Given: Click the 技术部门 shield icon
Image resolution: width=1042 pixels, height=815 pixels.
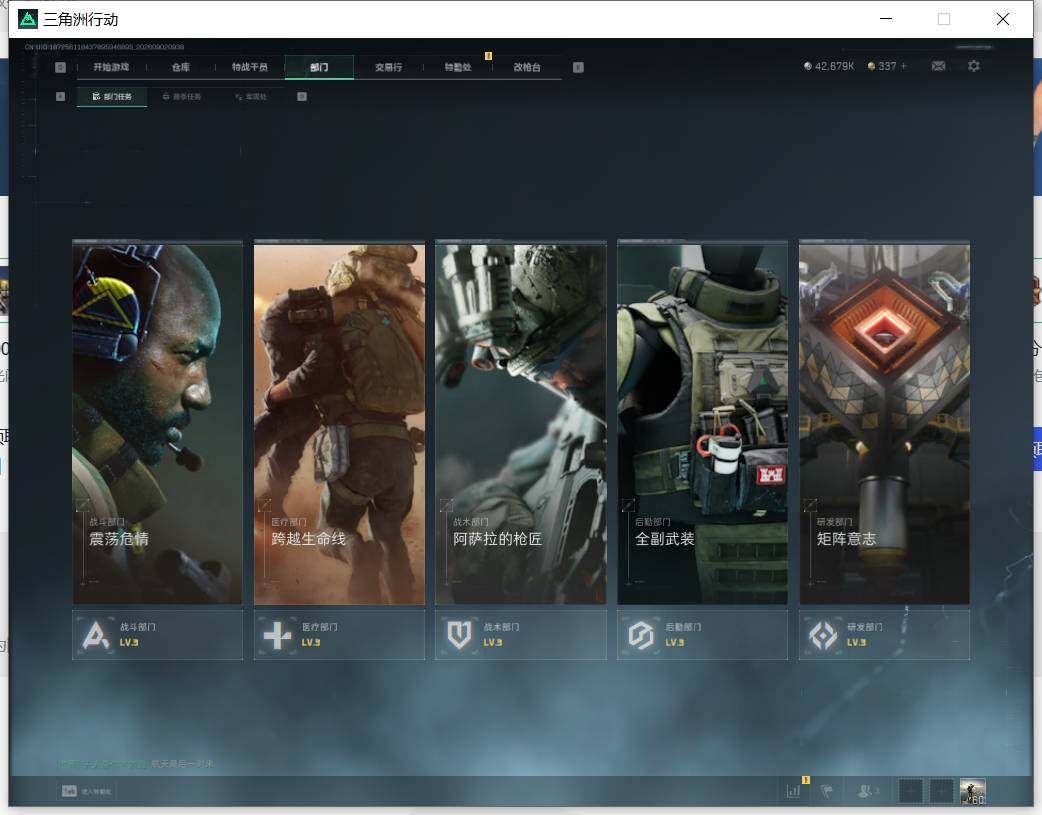Looking at the screenshot, I should [459, 635].
